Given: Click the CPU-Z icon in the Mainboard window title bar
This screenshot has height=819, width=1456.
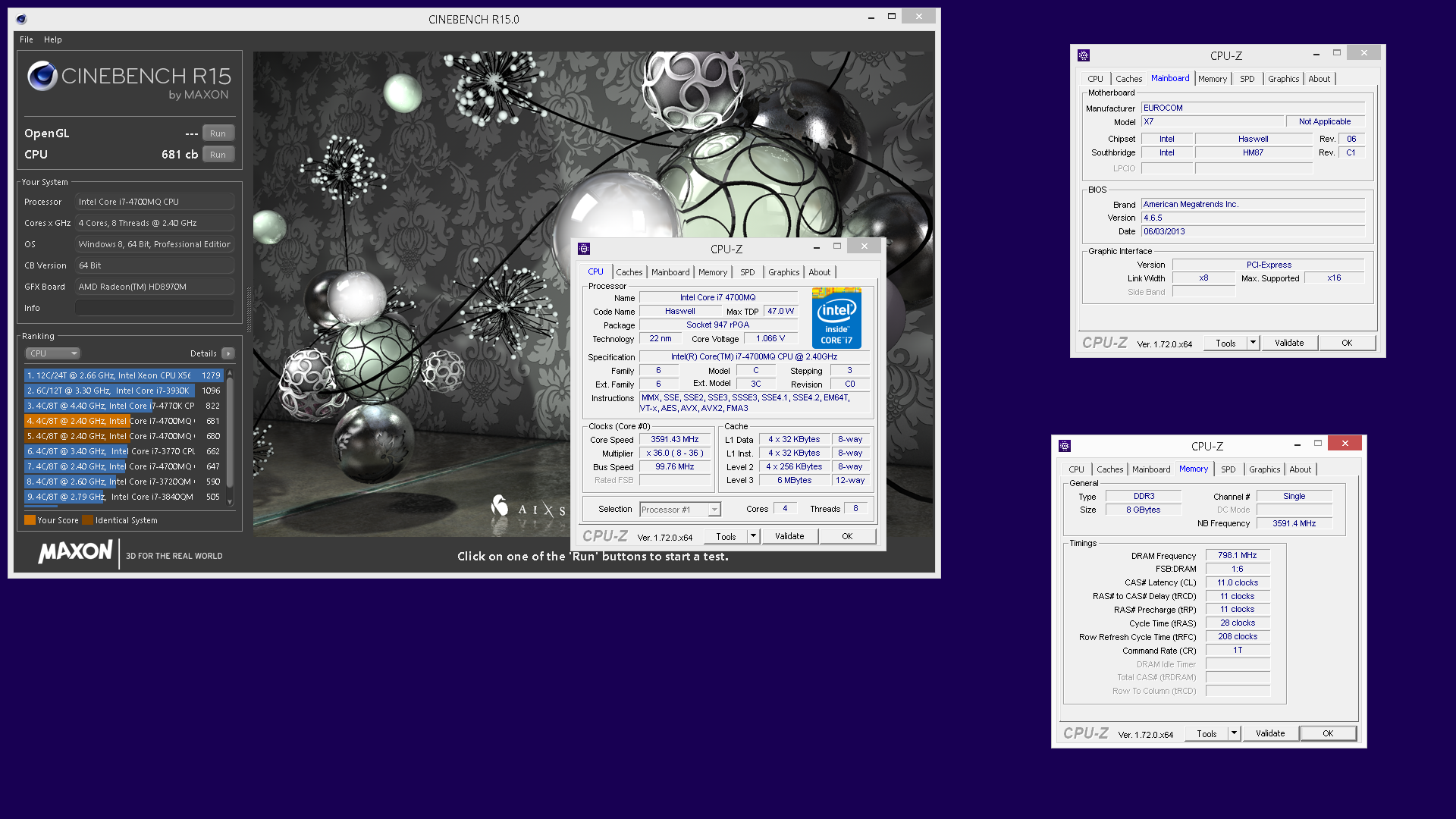Looking at the screenshot, I should click(1084, 55).
